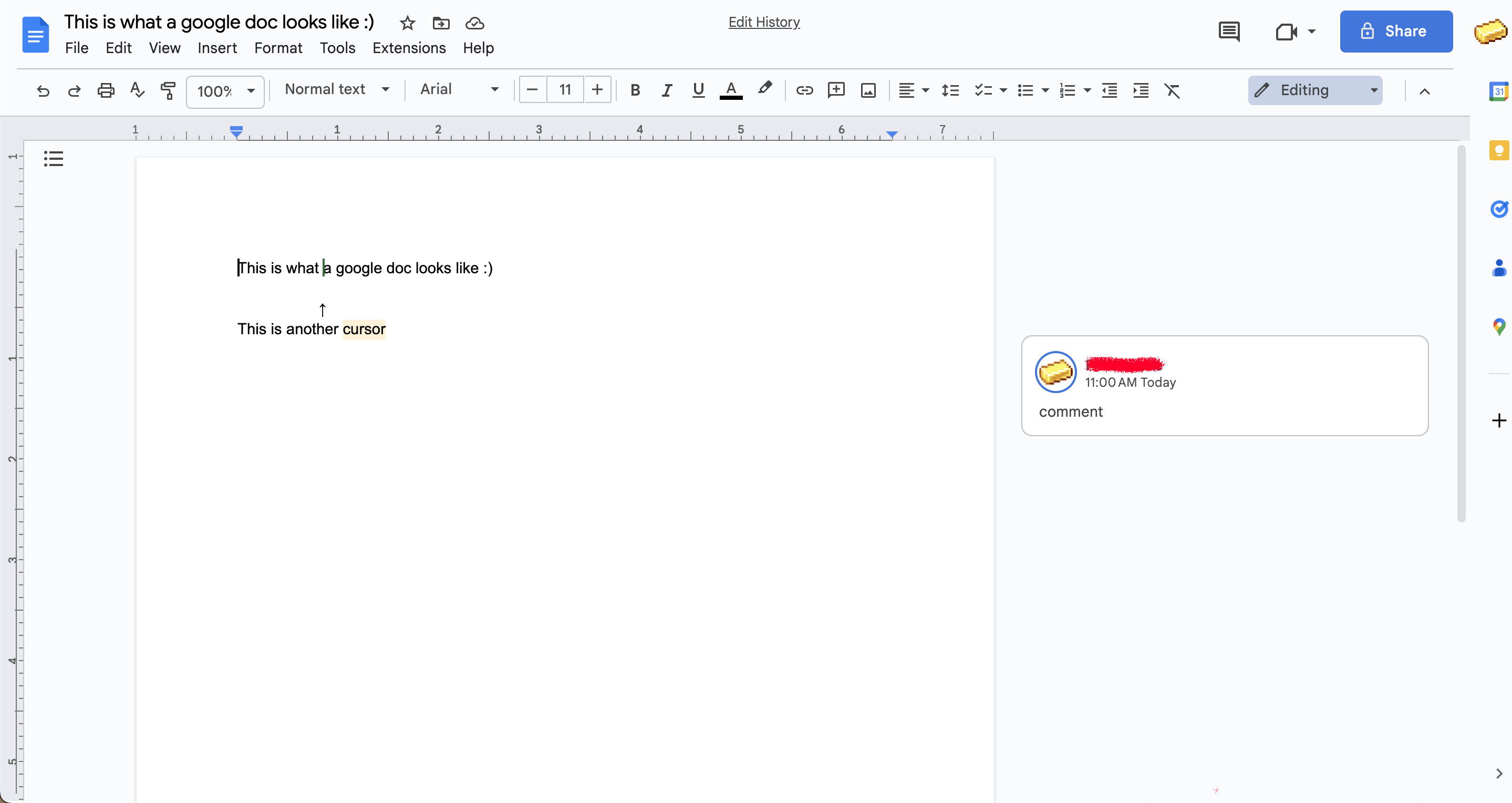Click the blue Share button
Image resolution: width=1512 pixels, height=803 pixels.
[1396, 31]
